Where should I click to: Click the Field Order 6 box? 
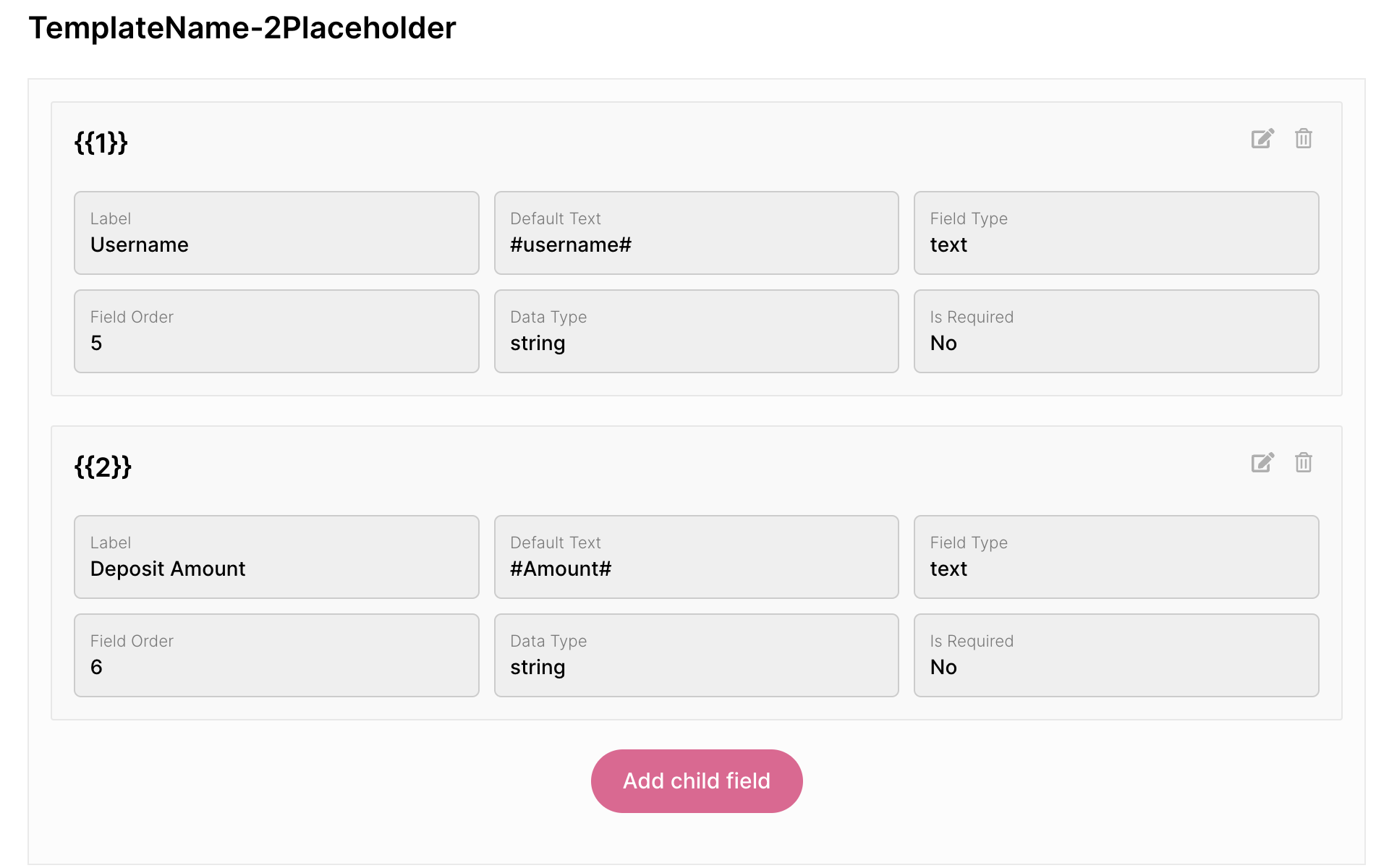[276, 655]
